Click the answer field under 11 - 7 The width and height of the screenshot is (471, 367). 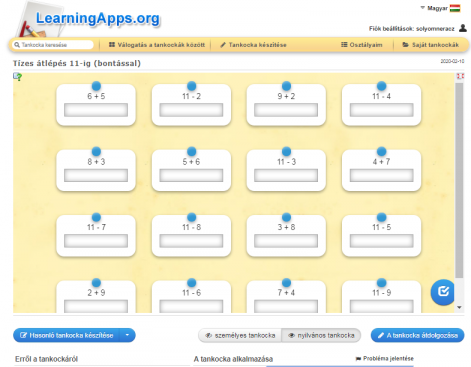(x=96, y=241)
